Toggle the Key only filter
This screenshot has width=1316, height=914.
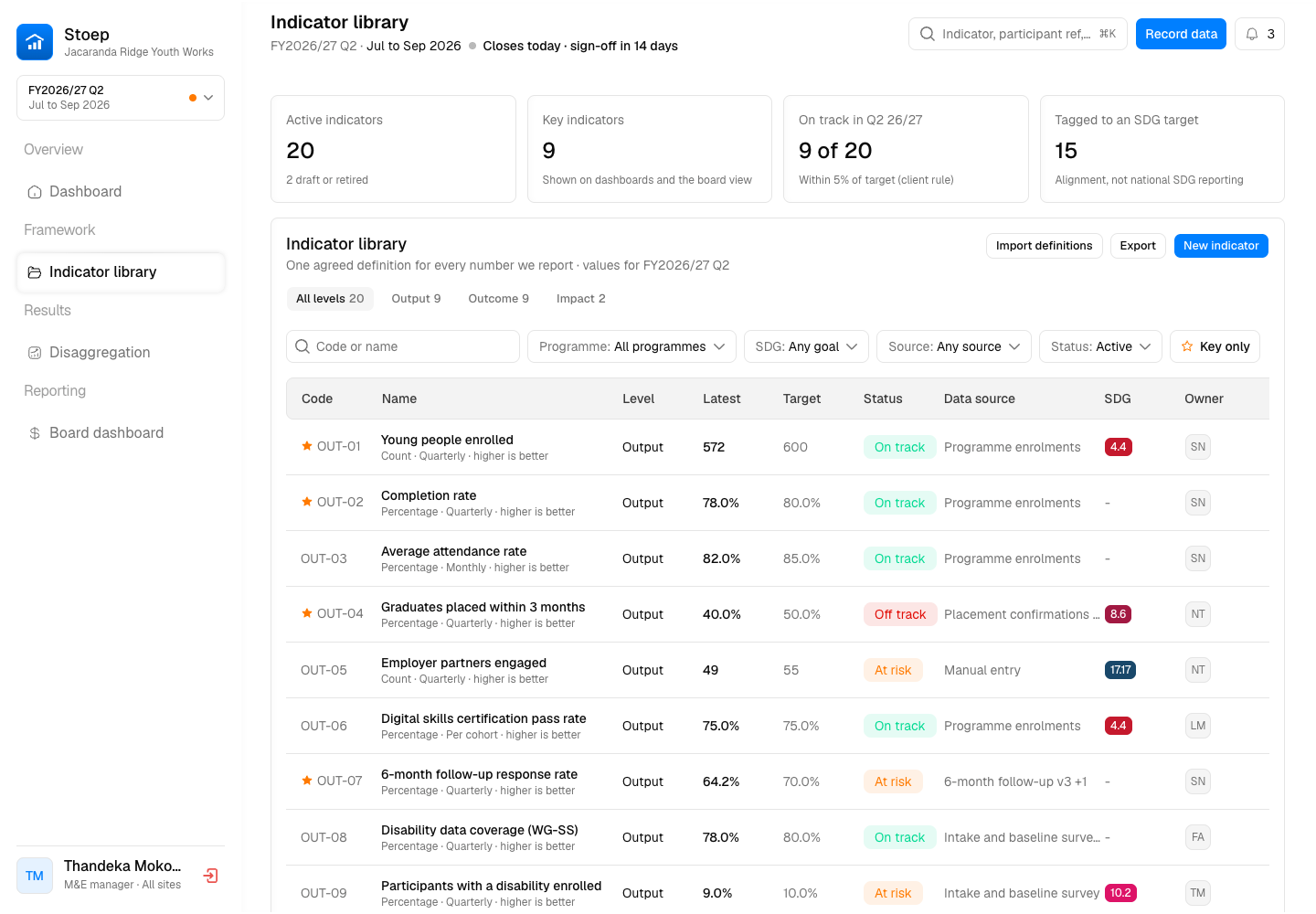[1215, 346]
